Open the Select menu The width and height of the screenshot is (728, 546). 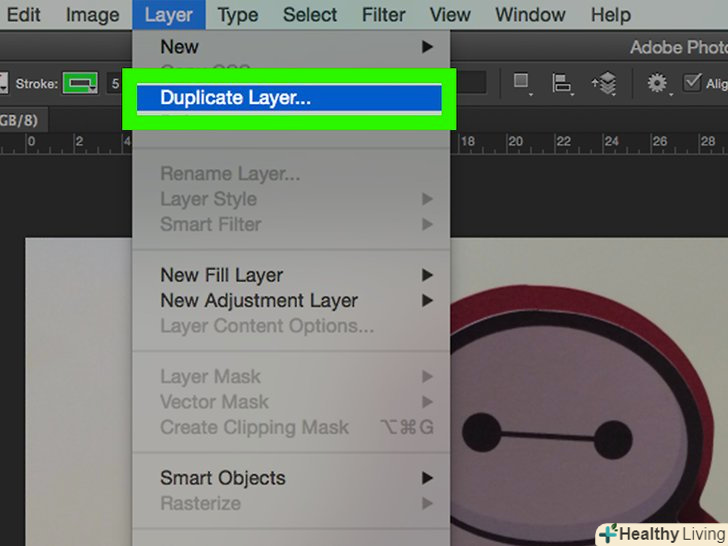pyautogui.click(x=310, y=15)
